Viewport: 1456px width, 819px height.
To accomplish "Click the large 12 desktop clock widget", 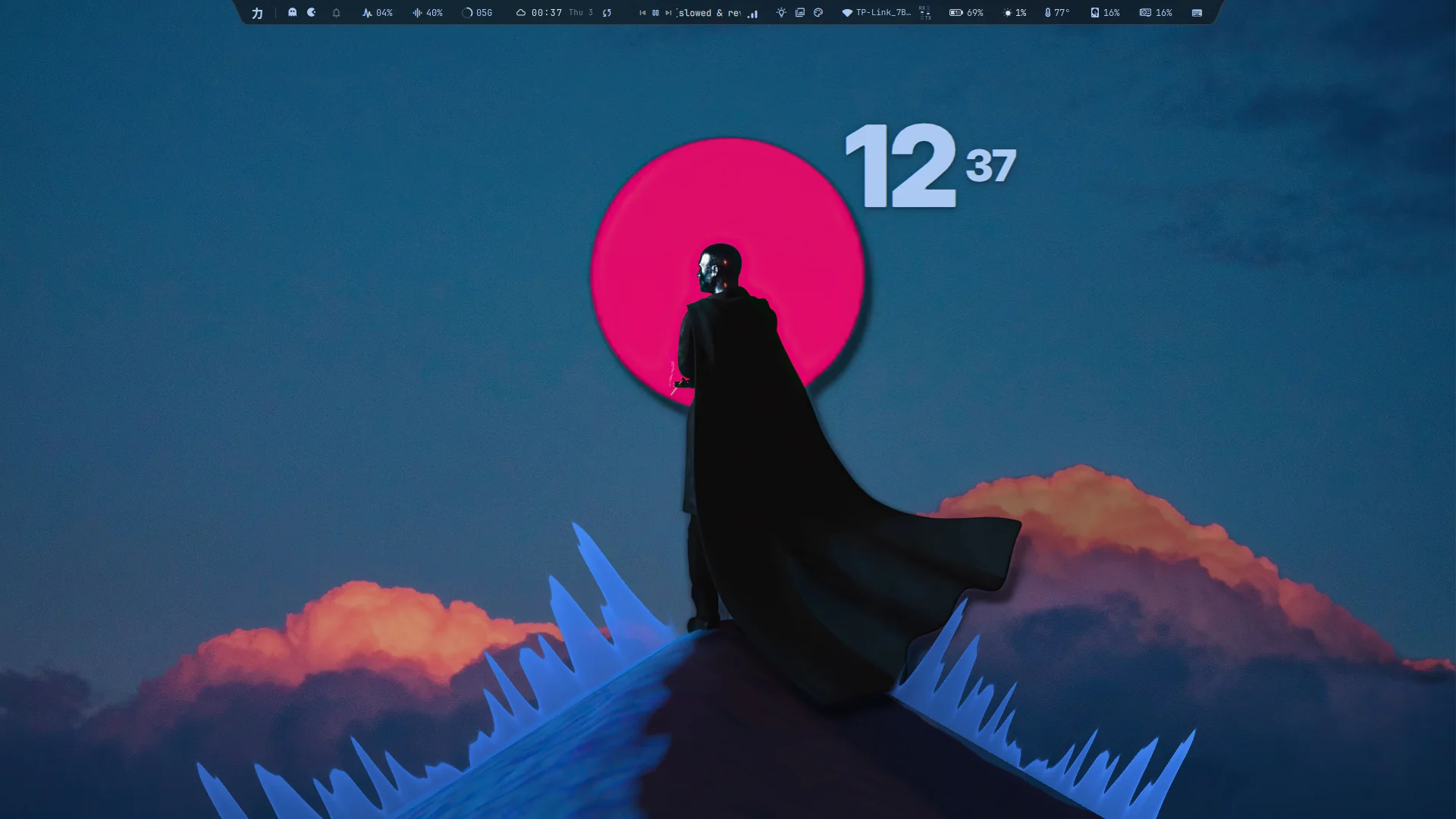I will [901, 165].
